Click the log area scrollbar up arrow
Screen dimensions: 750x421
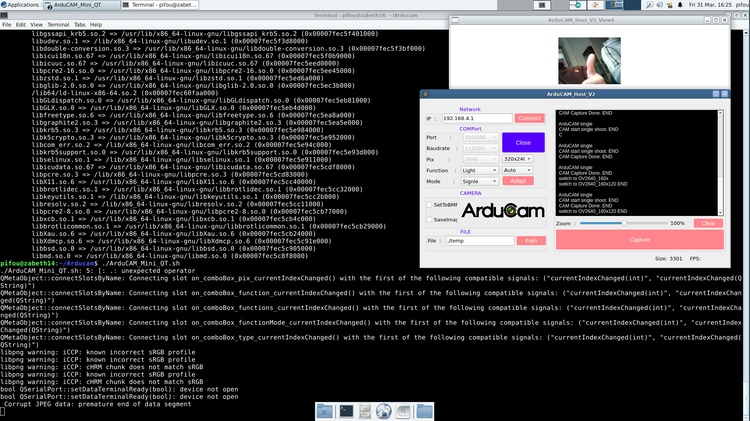[x=720, y=113]
